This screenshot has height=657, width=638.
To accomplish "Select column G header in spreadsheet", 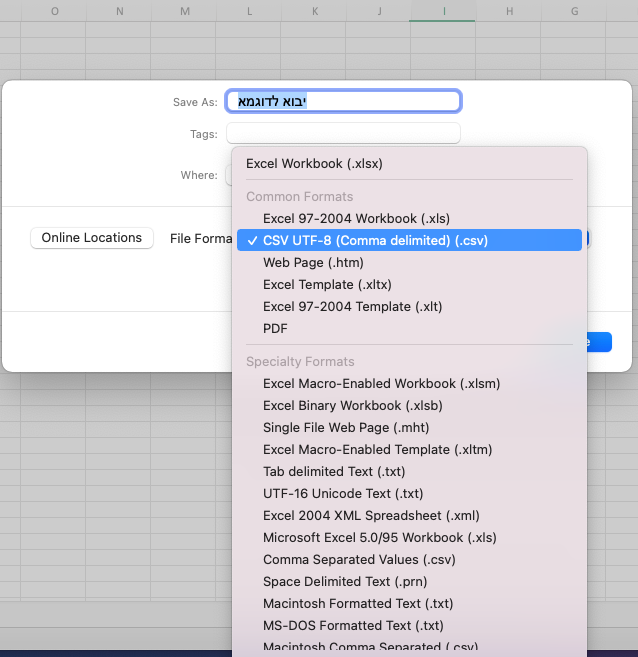I will (x=574, y=11).
